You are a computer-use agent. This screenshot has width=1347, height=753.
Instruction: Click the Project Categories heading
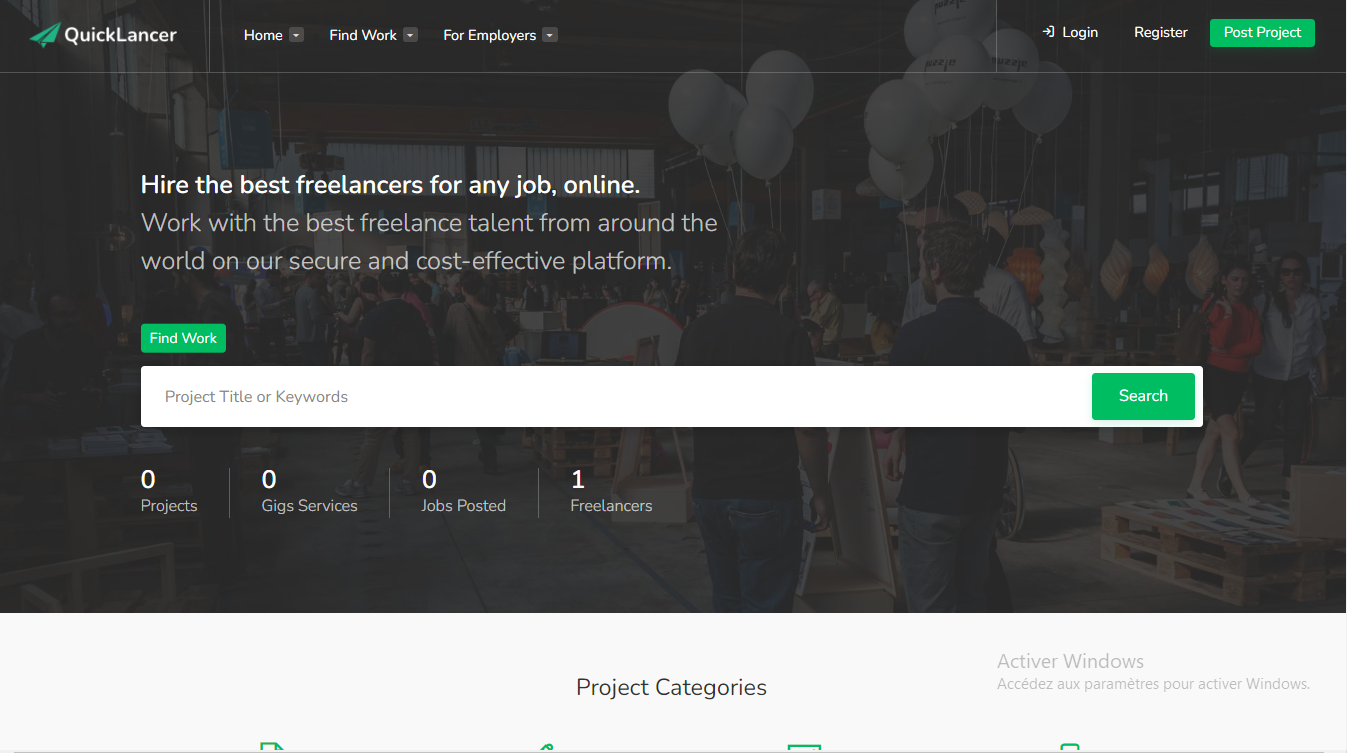coord(671,687)
